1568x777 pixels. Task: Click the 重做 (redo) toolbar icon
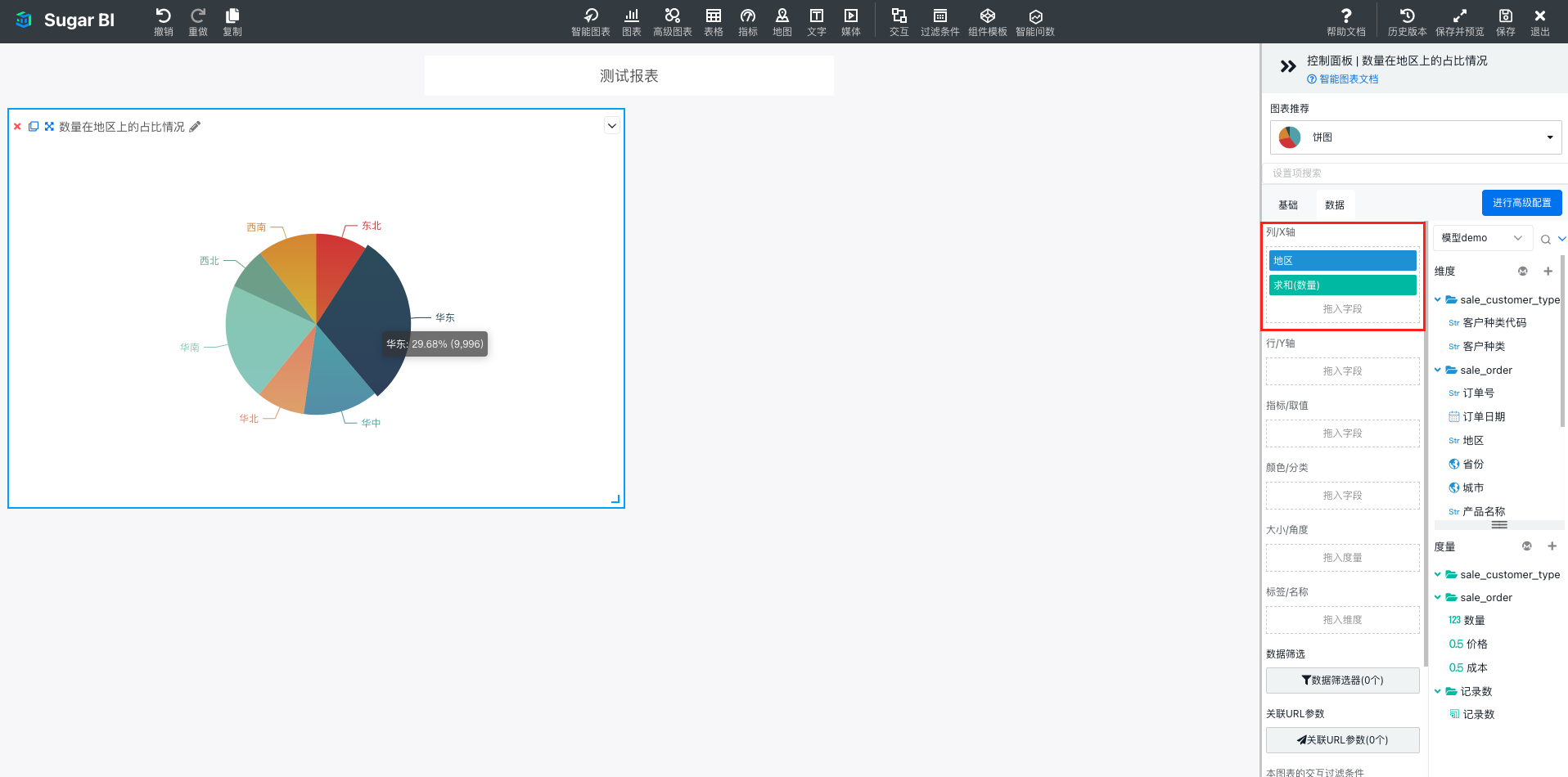coord(197,21)
